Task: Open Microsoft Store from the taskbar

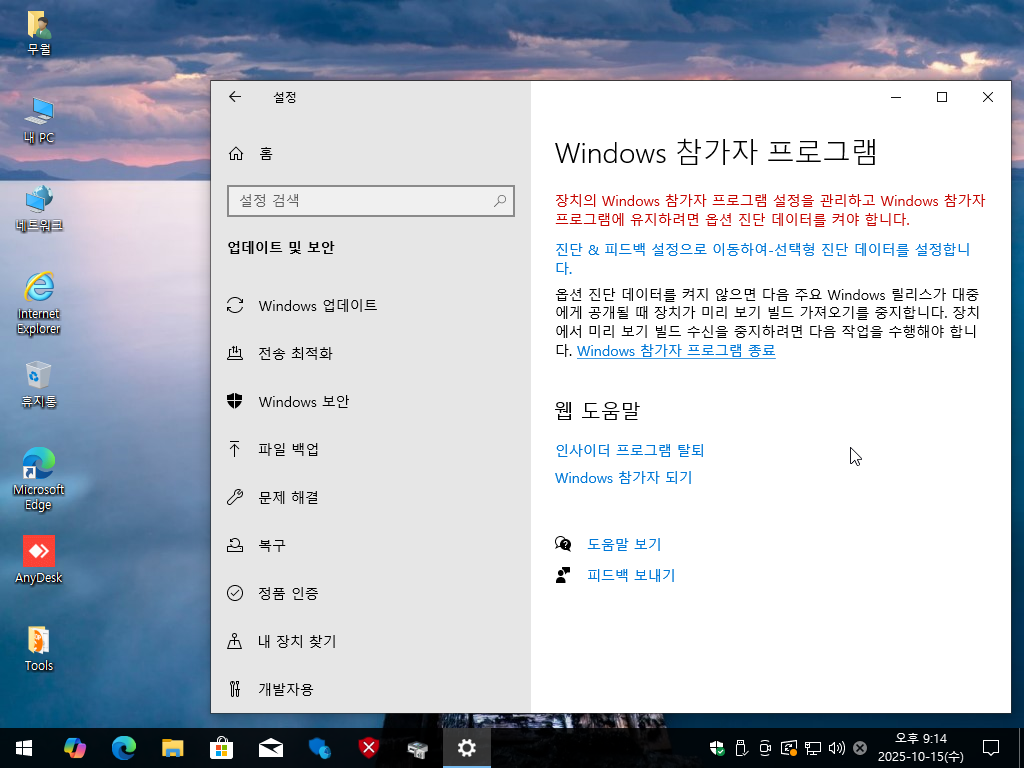Action: [x=221, y=748]
